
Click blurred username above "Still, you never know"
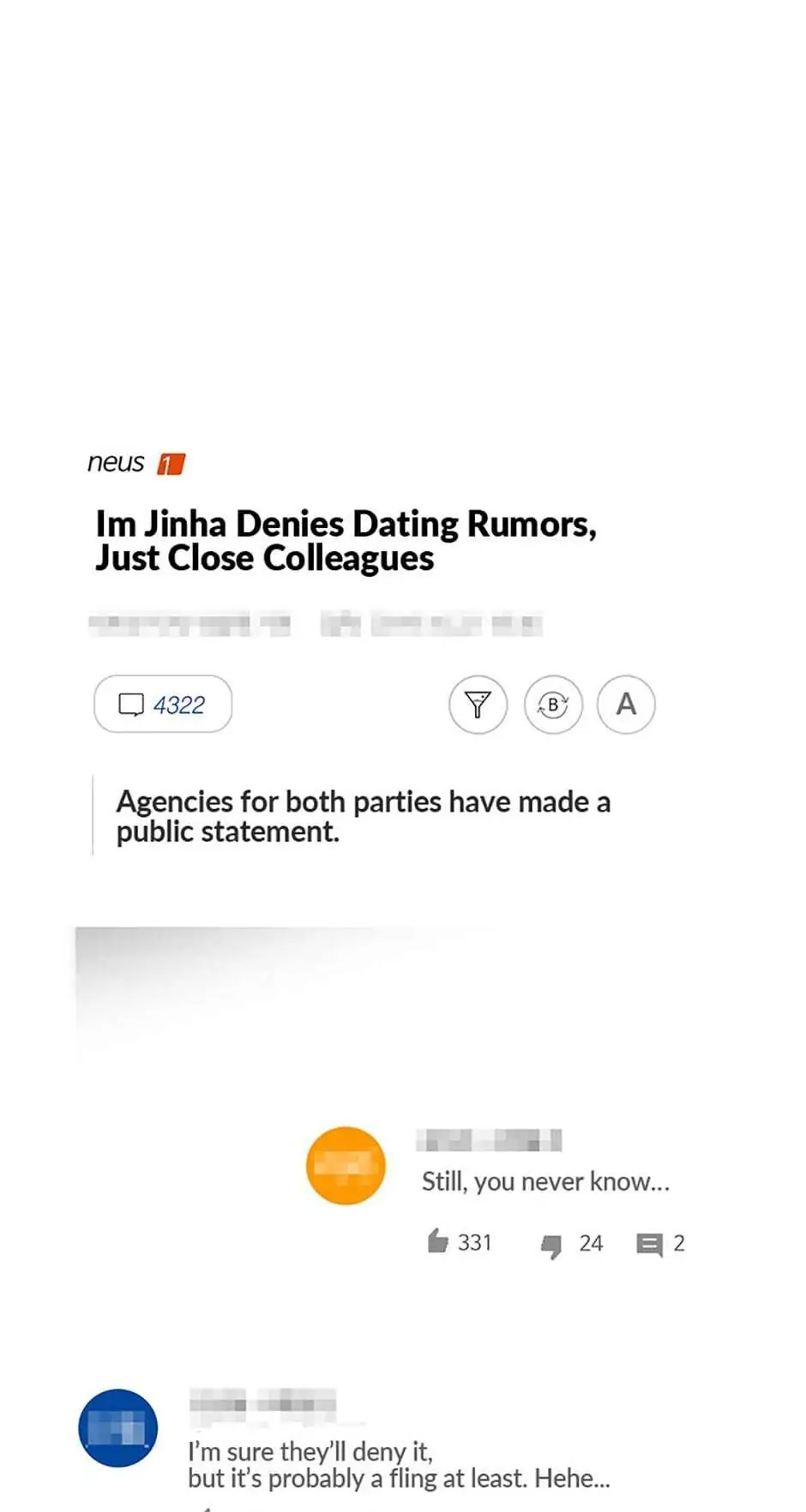tap(489, 1140)
